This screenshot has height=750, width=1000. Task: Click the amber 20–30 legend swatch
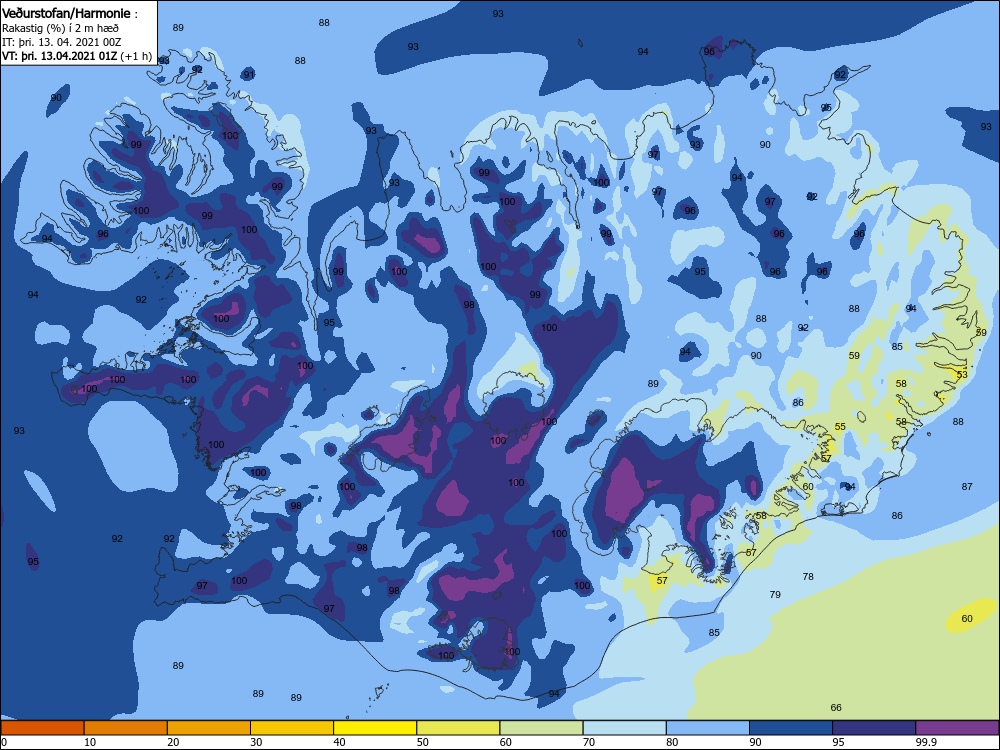pos(209,728)
